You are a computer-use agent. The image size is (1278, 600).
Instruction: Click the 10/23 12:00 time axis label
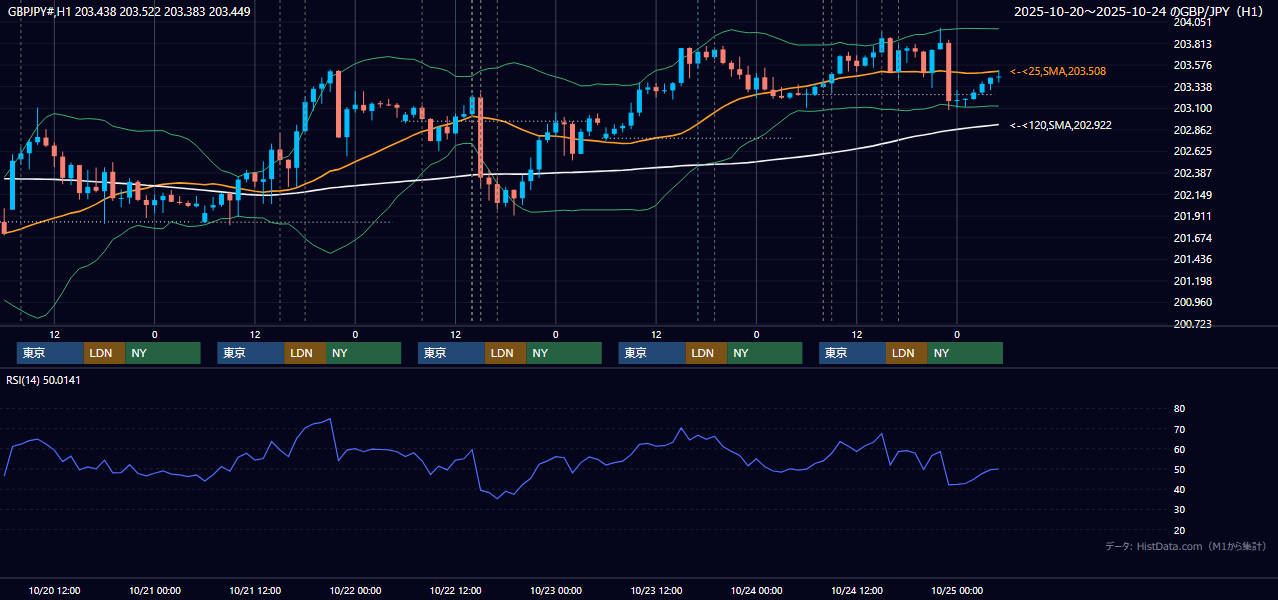click(656, 591)
